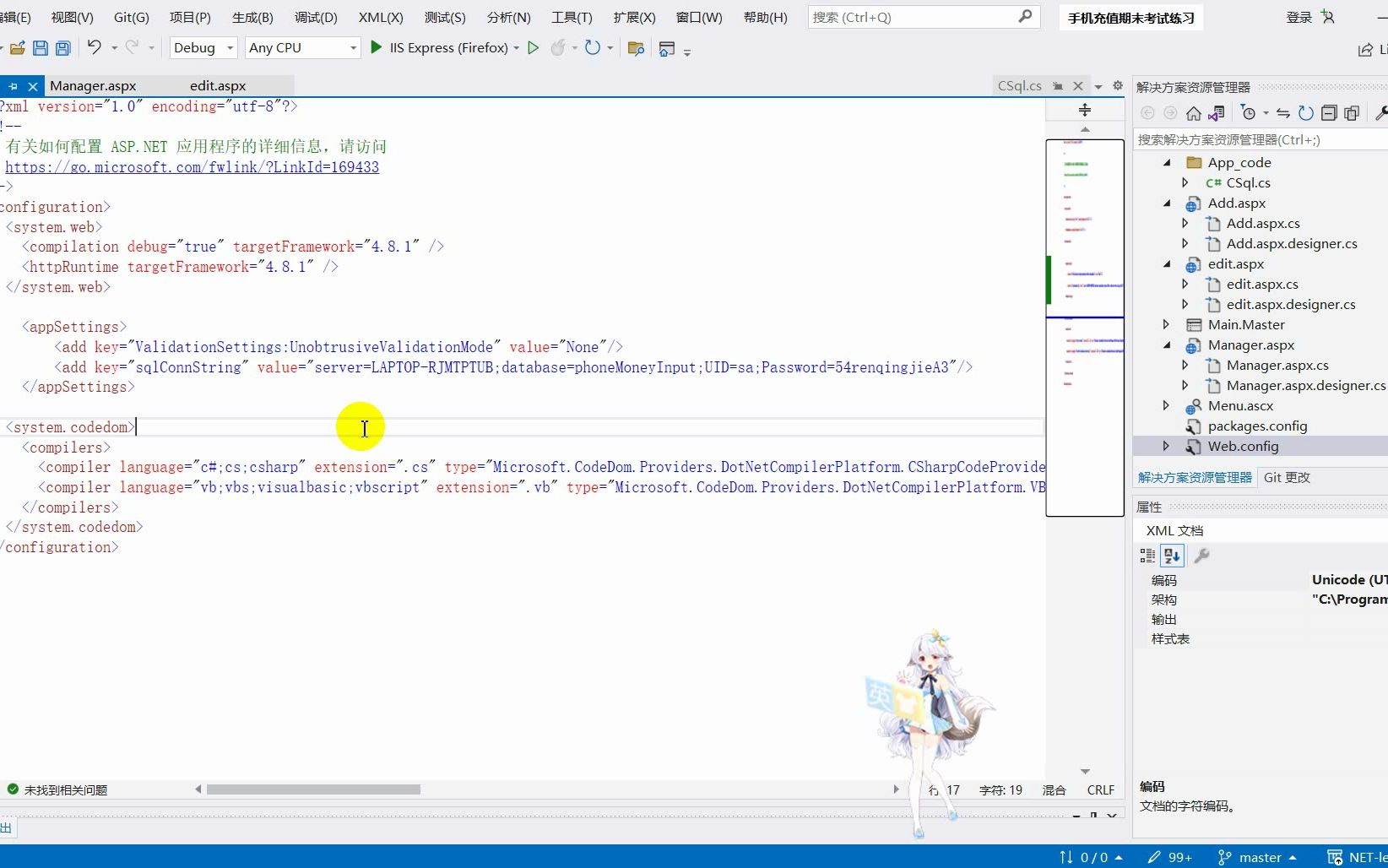
Task: Open the 调试(D) menu
Action: pyautogui.click(x=316, y=17)
